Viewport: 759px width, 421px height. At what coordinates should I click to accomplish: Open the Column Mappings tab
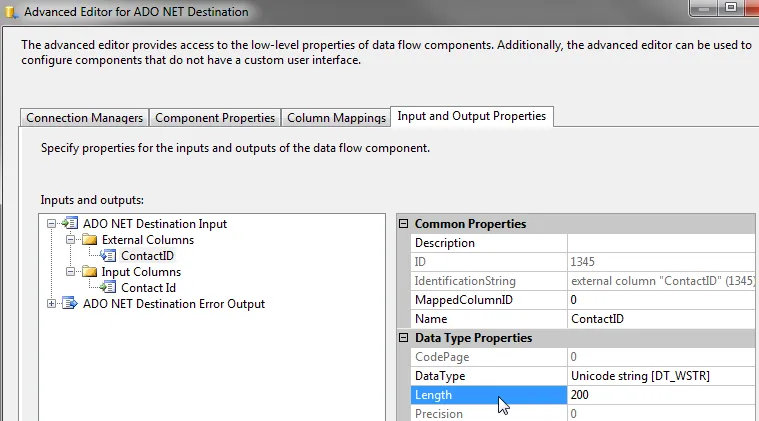click(336, 118)
